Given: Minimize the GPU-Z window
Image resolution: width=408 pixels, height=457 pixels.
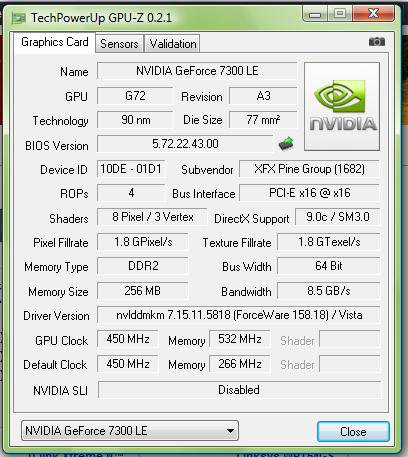Looking at the screenshot, I should (x=315, y=13).
